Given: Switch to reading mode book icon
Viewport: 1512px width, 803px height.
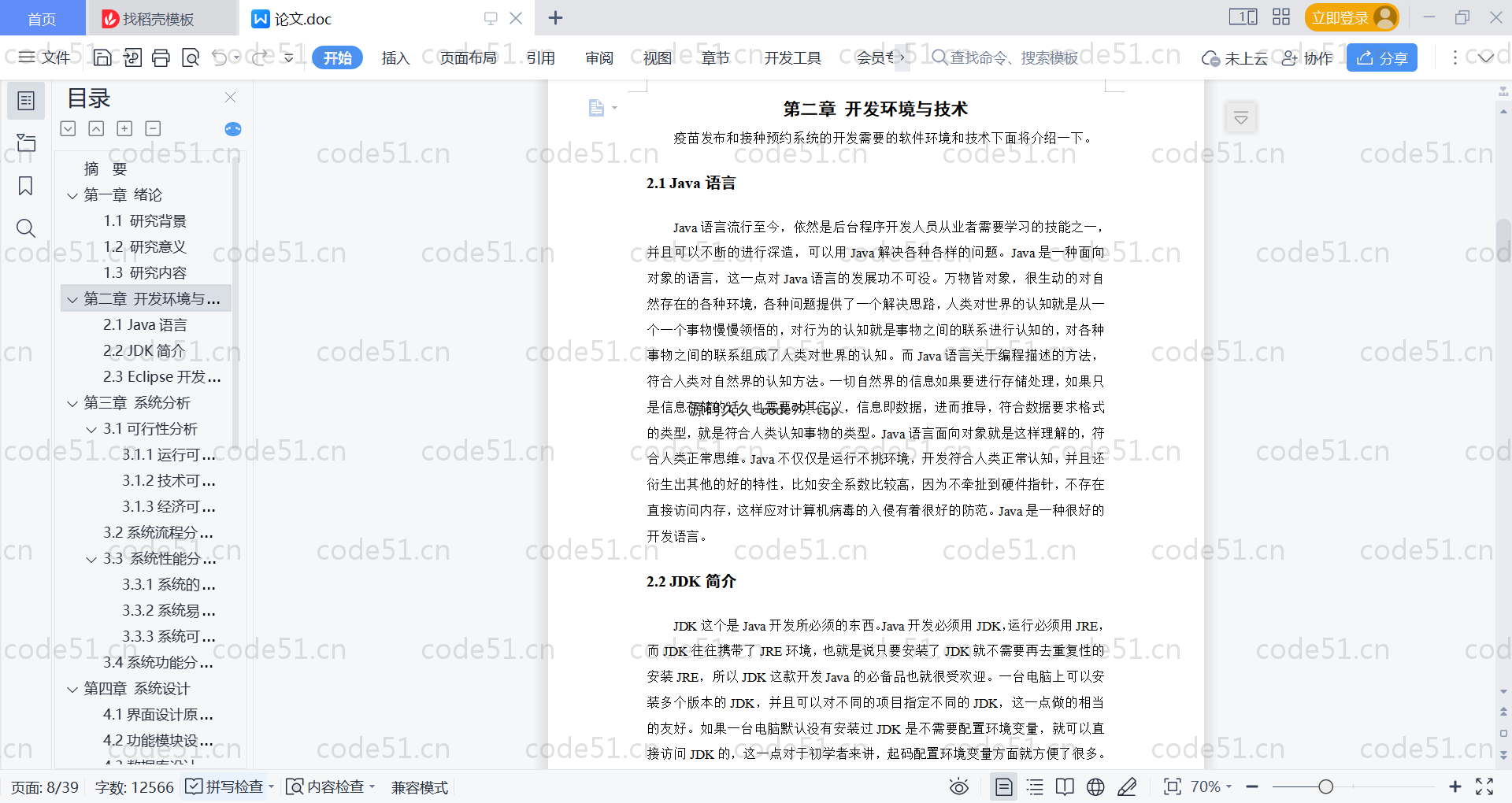Looking at the screenshot, I should (x=1065, y=786).
